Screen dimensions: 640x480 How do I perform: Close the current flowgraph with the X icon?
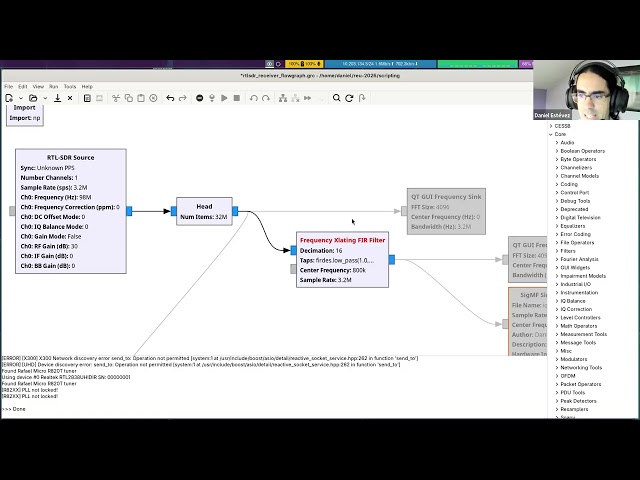[70, 98]
